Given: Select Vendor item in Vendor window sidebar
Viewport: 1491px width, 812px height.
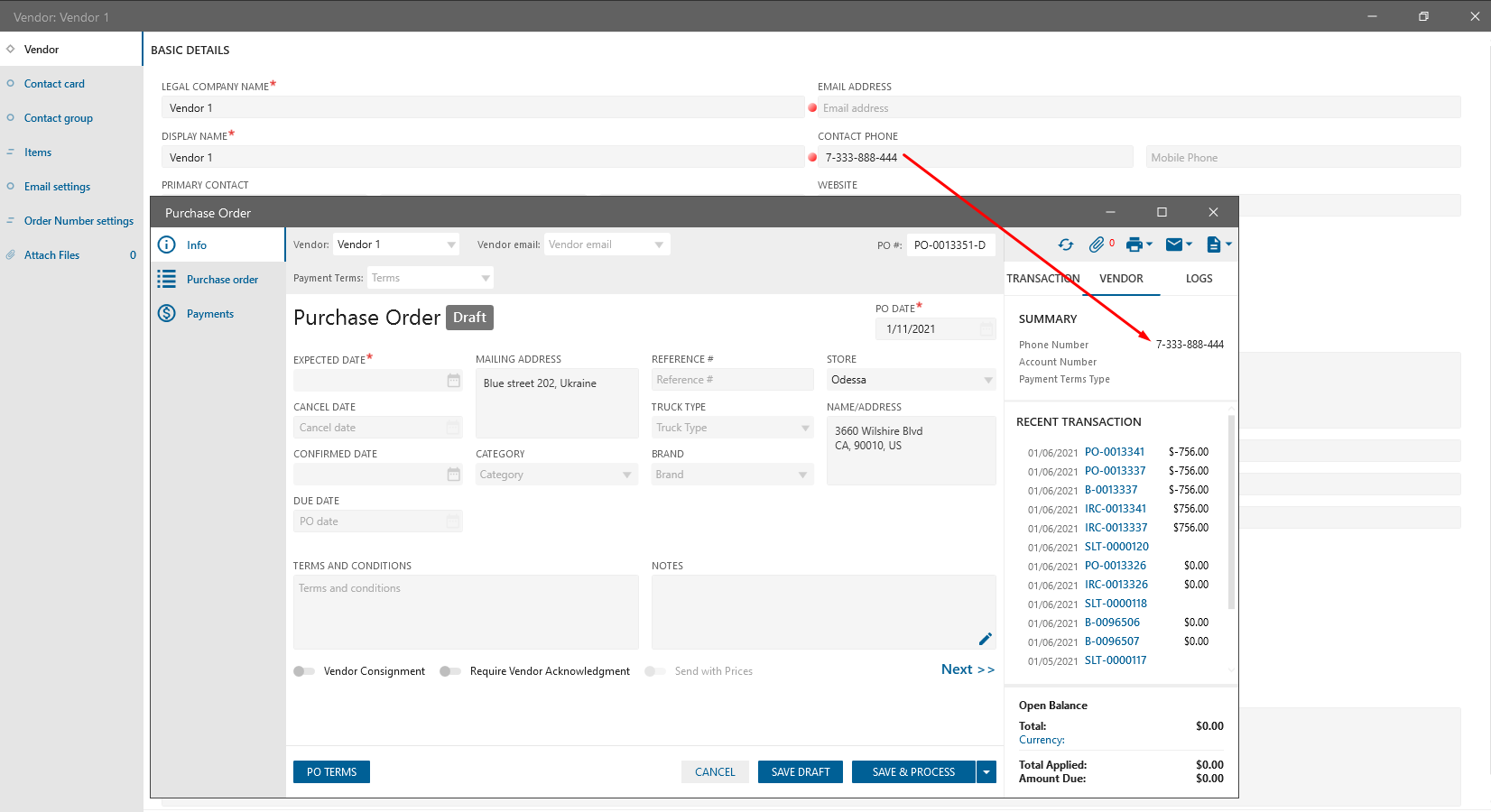Looking at the screenshot, I should click(x=71, y=50).
